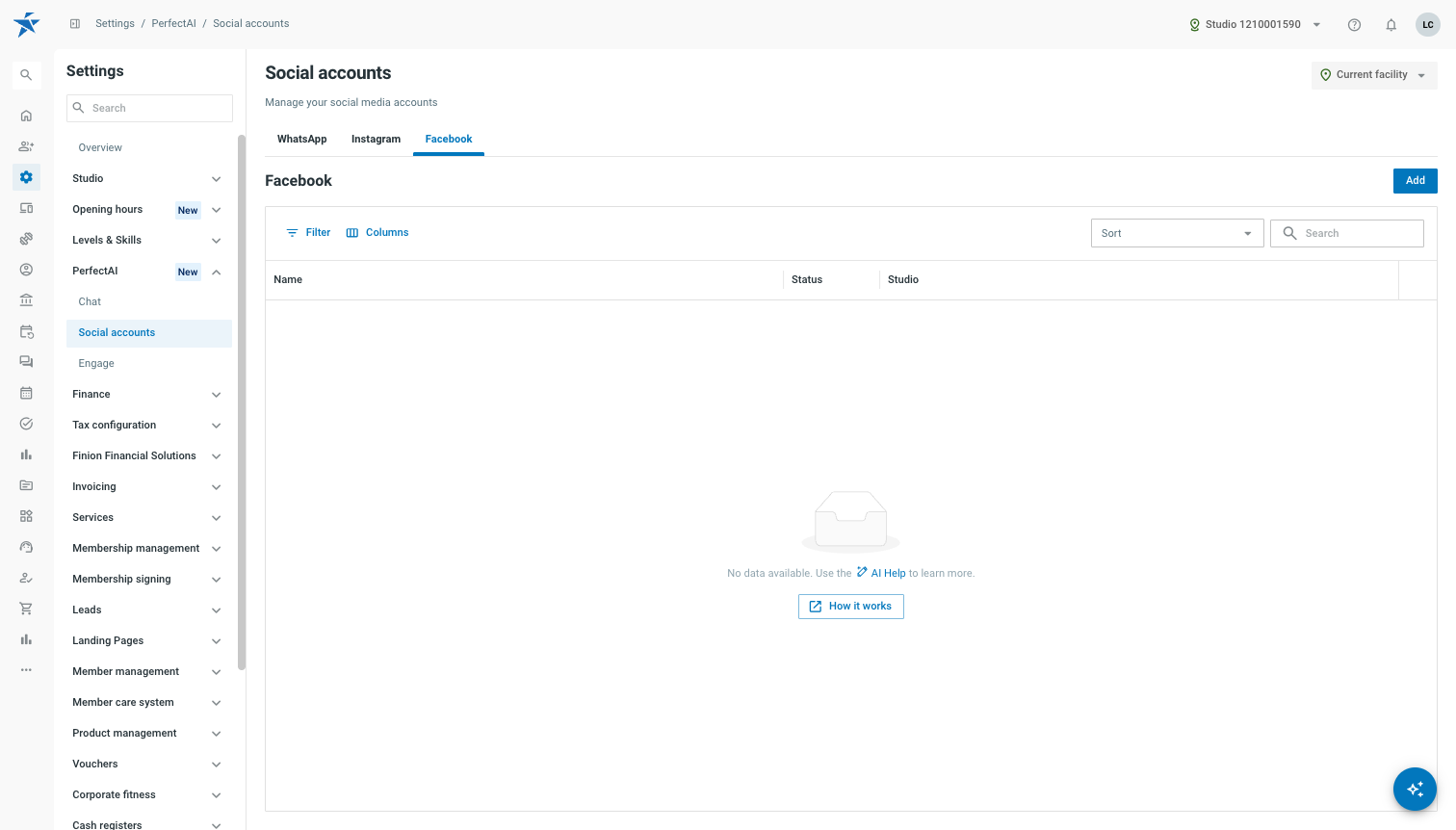Go to PerfectAI in breadcrumb
The width and height of the screenshot is (1456, 830).
pos(173,23)
